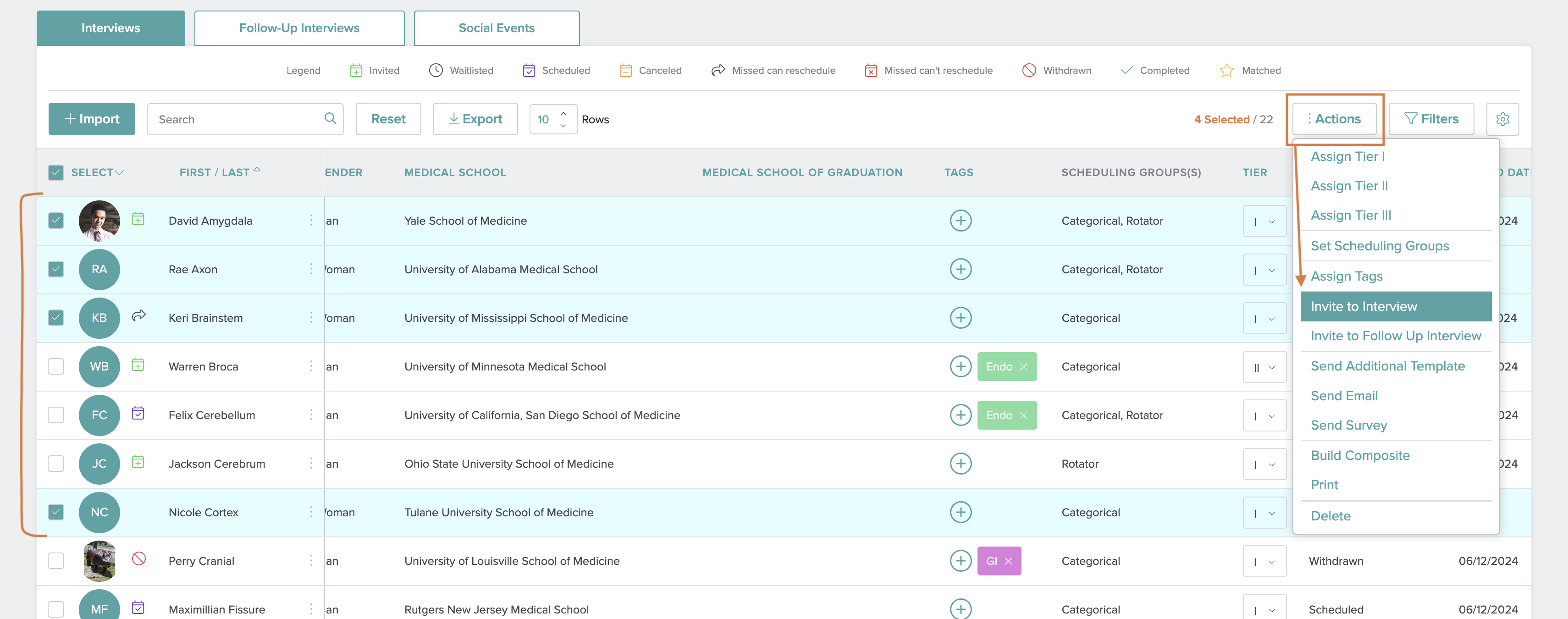Click the Withdrawn status icon for Perry Cranial
The height and width of the screenshot is (619, 1568).
tap(139, 558)
